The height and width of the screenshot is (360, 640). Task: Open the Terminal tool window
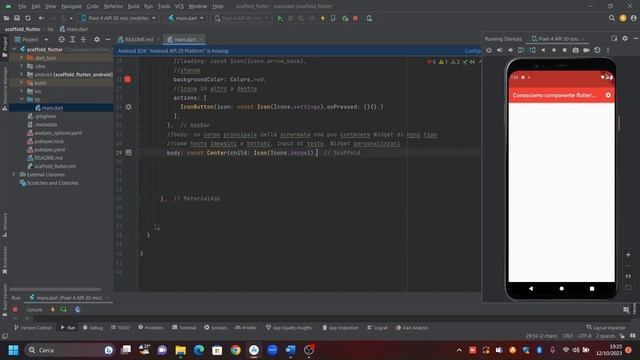click(x=184, y=328)
